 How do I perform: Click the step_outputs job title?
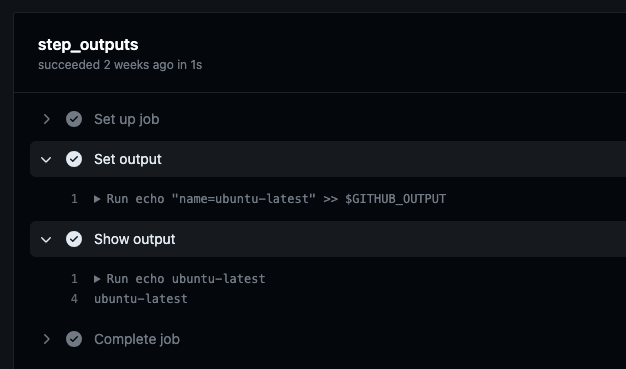point(88,45)
